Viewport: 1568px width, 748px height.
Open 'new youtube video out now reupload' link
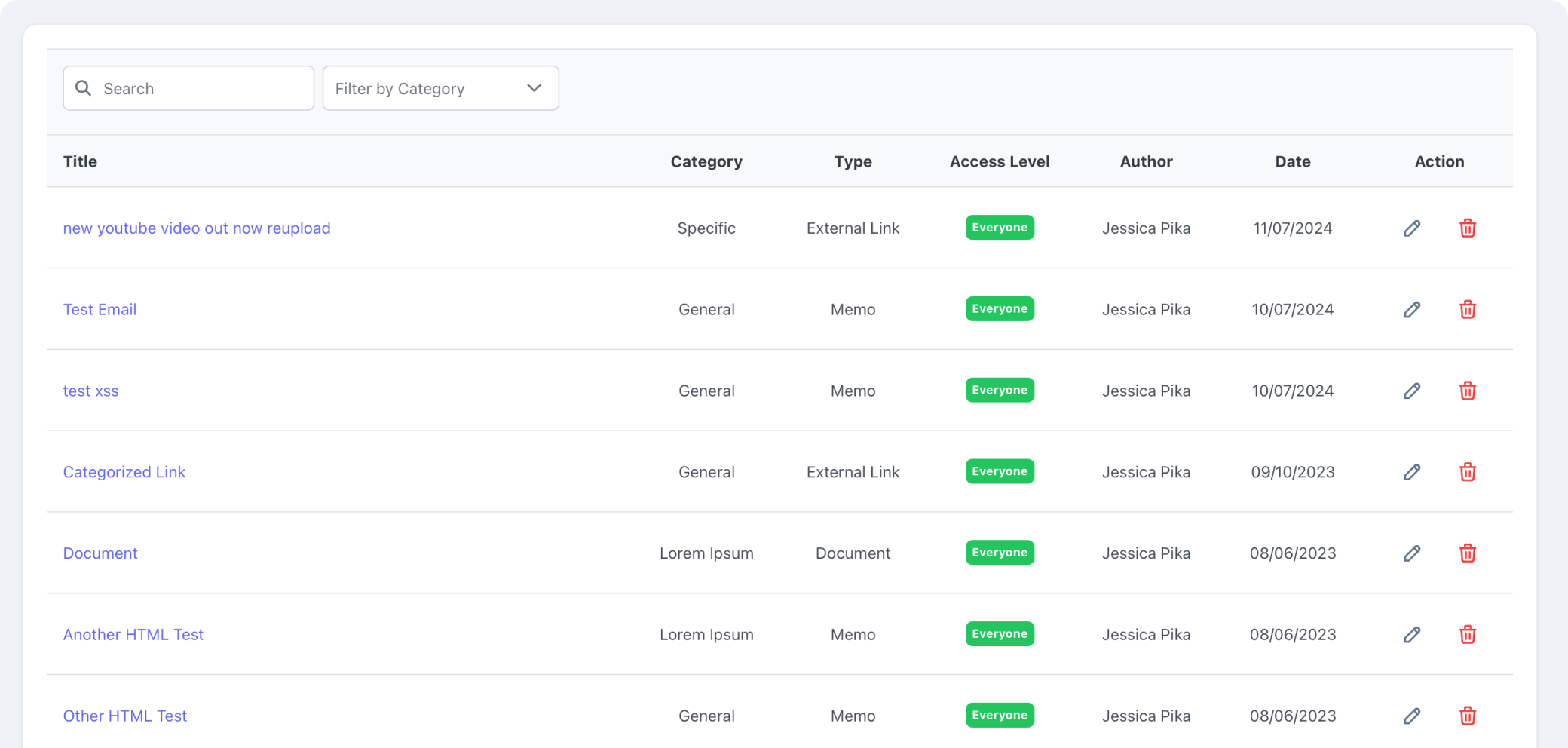(197, 228)
